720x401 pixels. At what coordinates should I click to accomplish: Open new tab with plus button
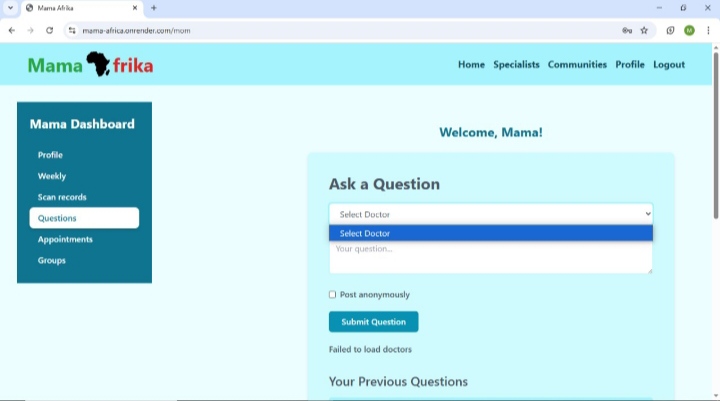[154, 8]
